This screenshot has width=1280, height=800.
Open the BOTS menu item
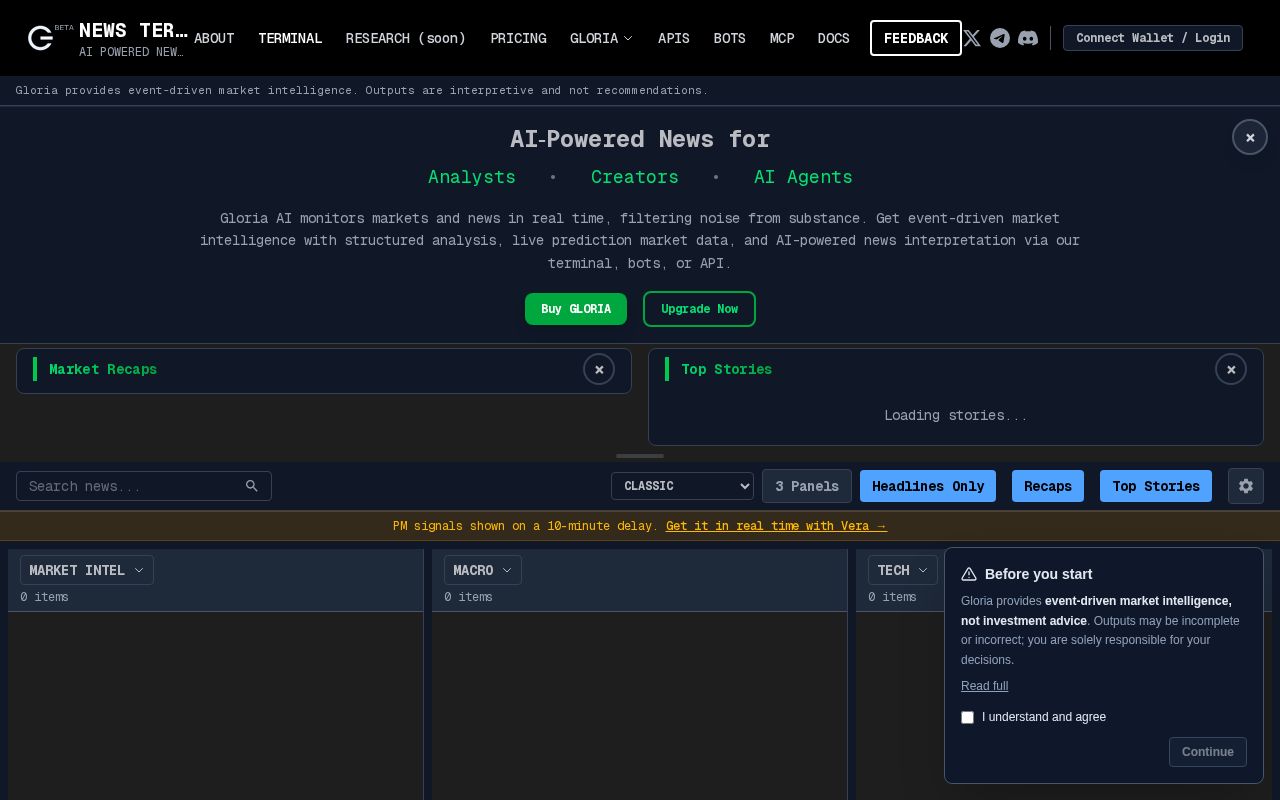(x=729, y=38)
